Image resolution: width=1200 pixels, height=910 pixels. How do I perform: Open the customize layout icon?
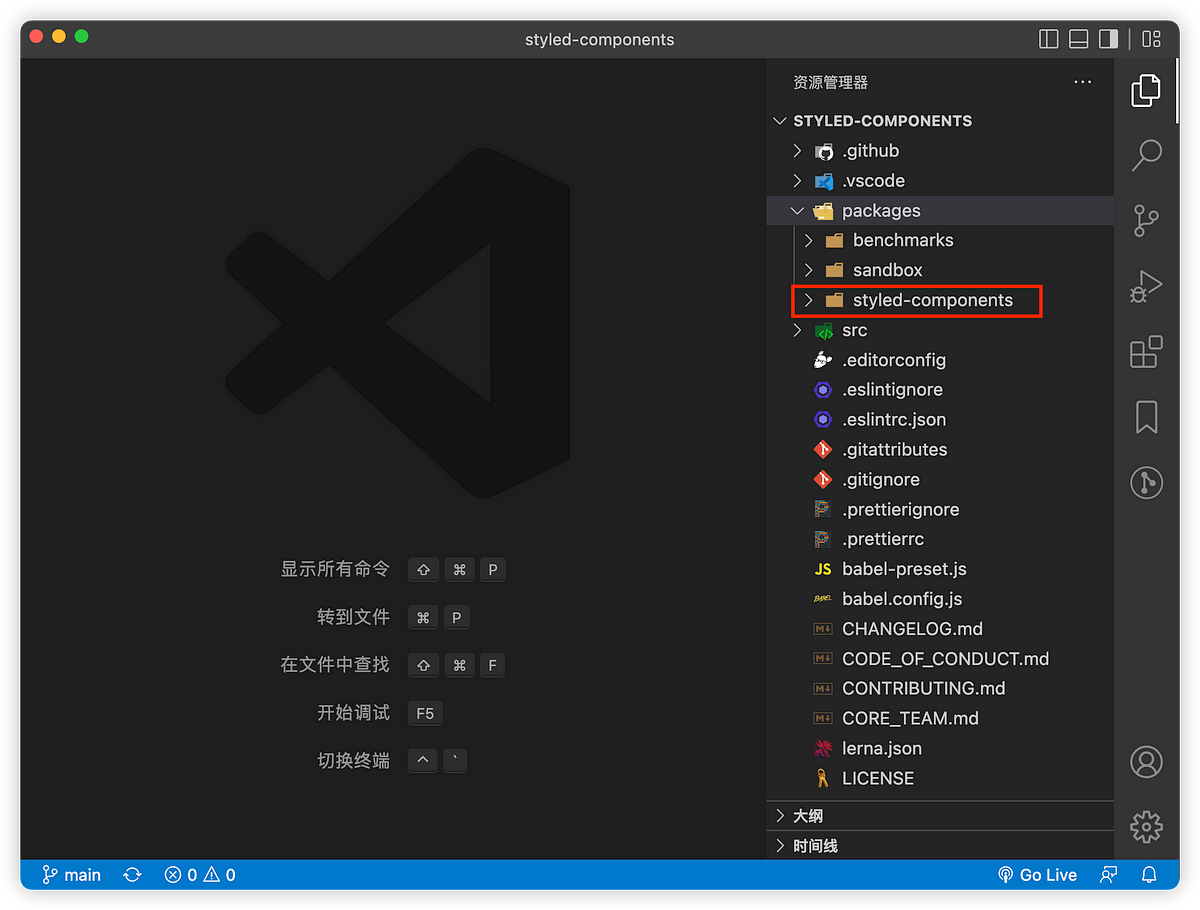click(x=1152, y=39)
